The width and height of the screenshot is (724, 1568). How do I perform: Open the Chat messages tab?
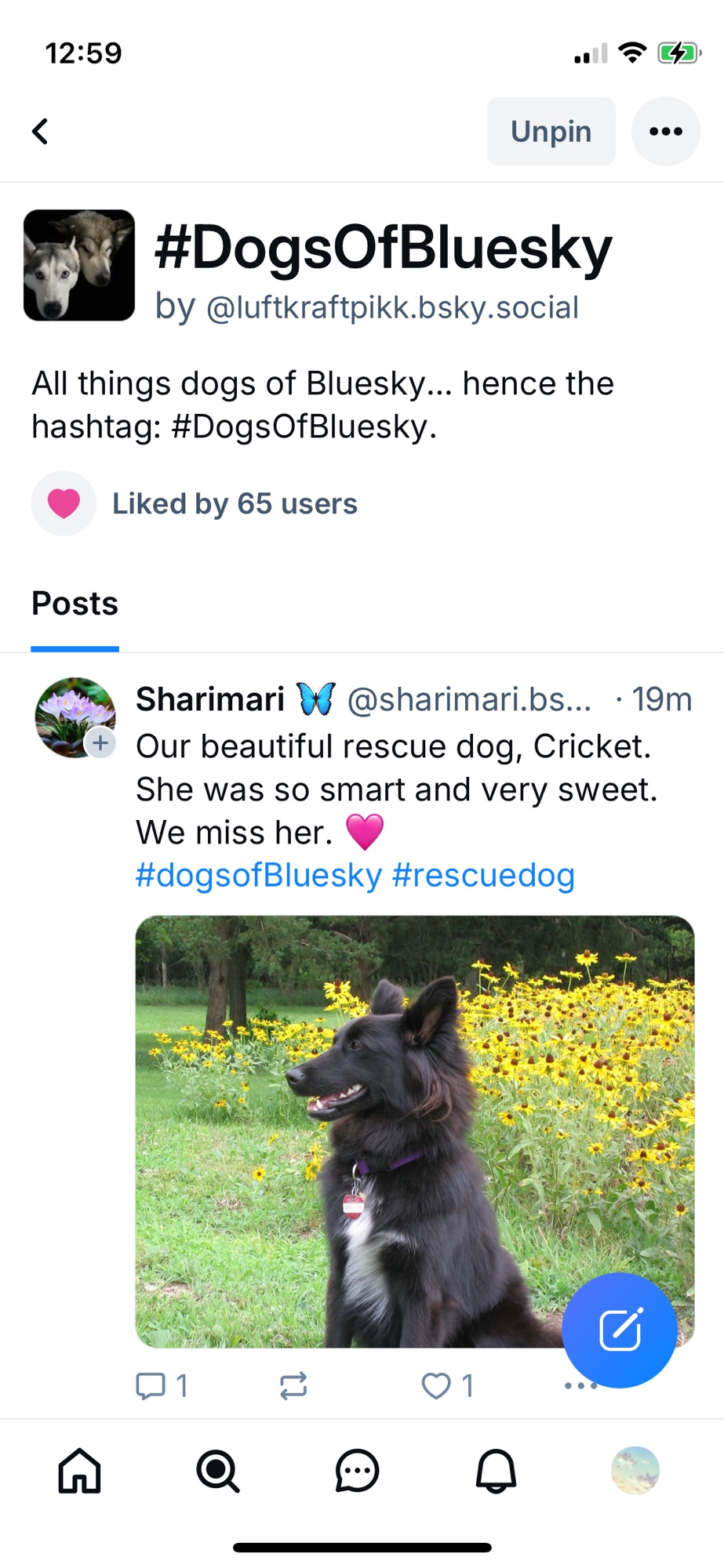[x=357, y=1471]
